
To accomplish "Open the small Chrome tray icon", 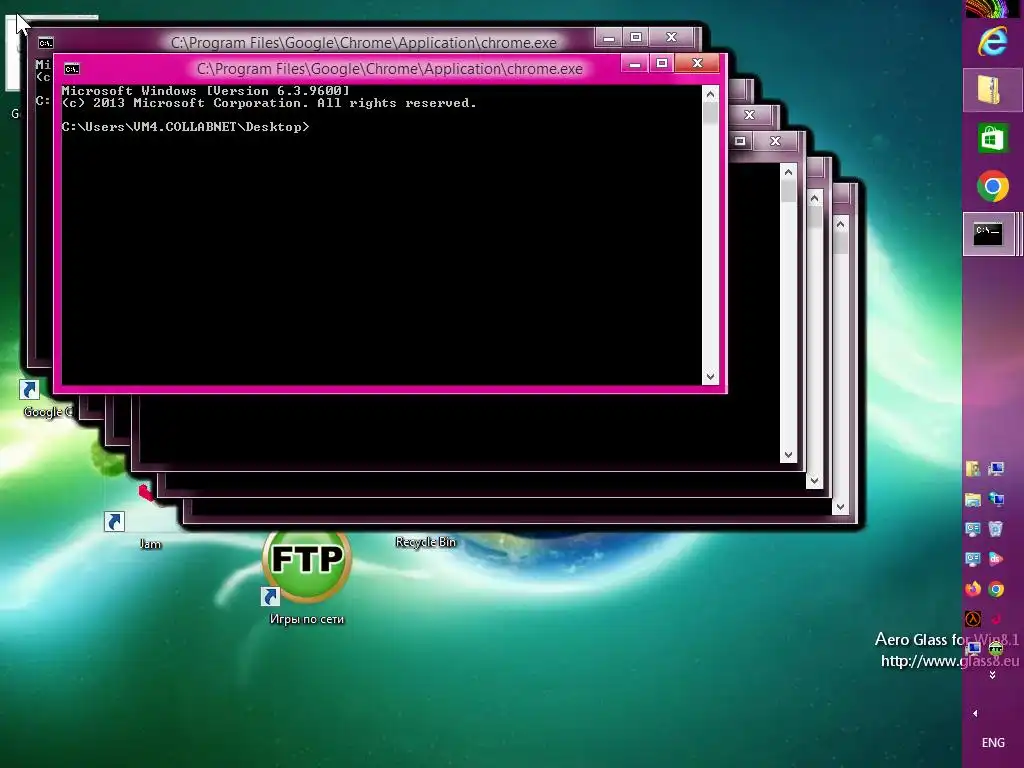I will pos(996,589).
